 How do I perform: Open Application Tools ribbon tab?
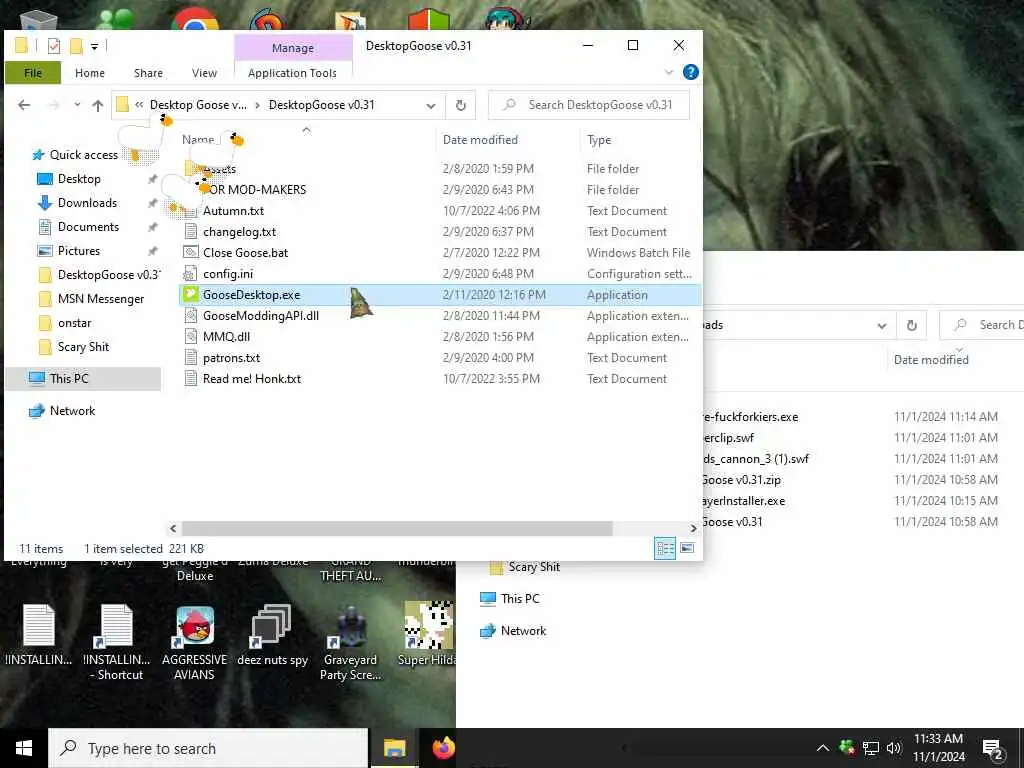[292, 73]
